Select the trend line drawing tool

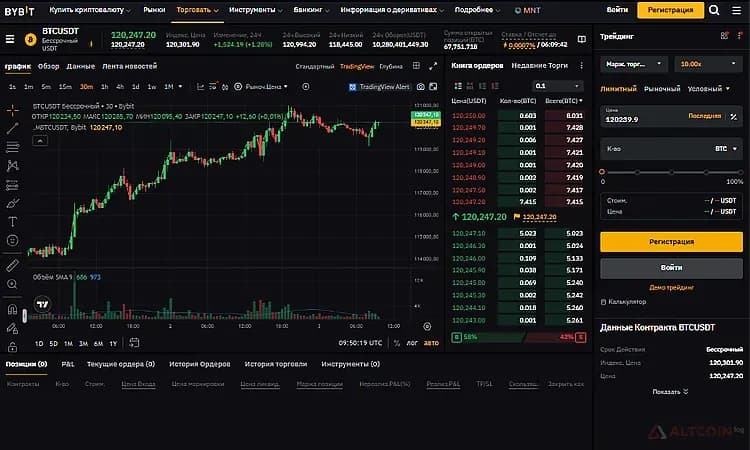pyautogui.click(x=12, y=128)
